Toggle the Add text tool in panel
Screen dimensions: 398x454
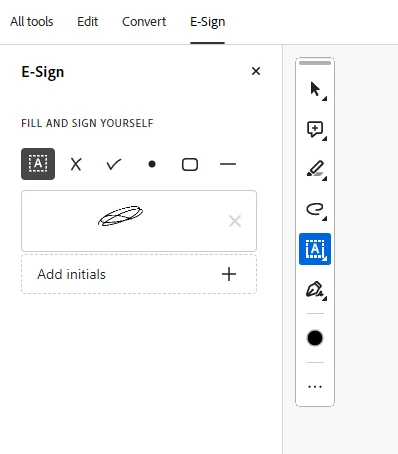(38, 164)
